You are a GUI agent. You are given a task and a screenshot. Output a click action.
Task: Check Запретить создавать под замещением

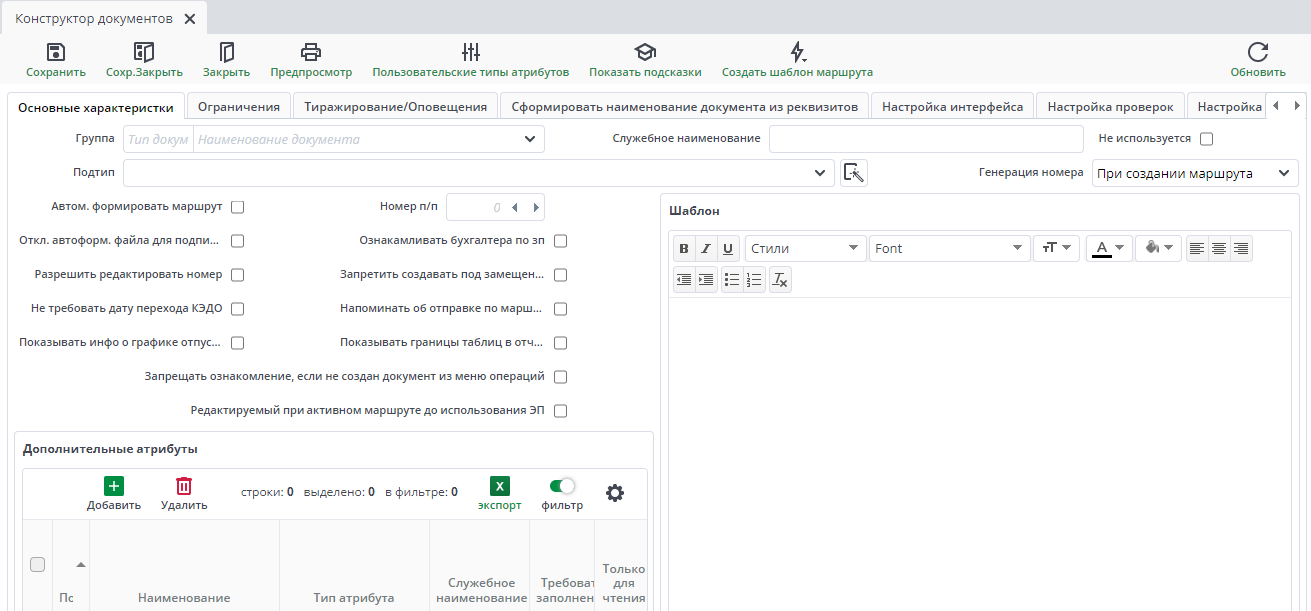561,275
